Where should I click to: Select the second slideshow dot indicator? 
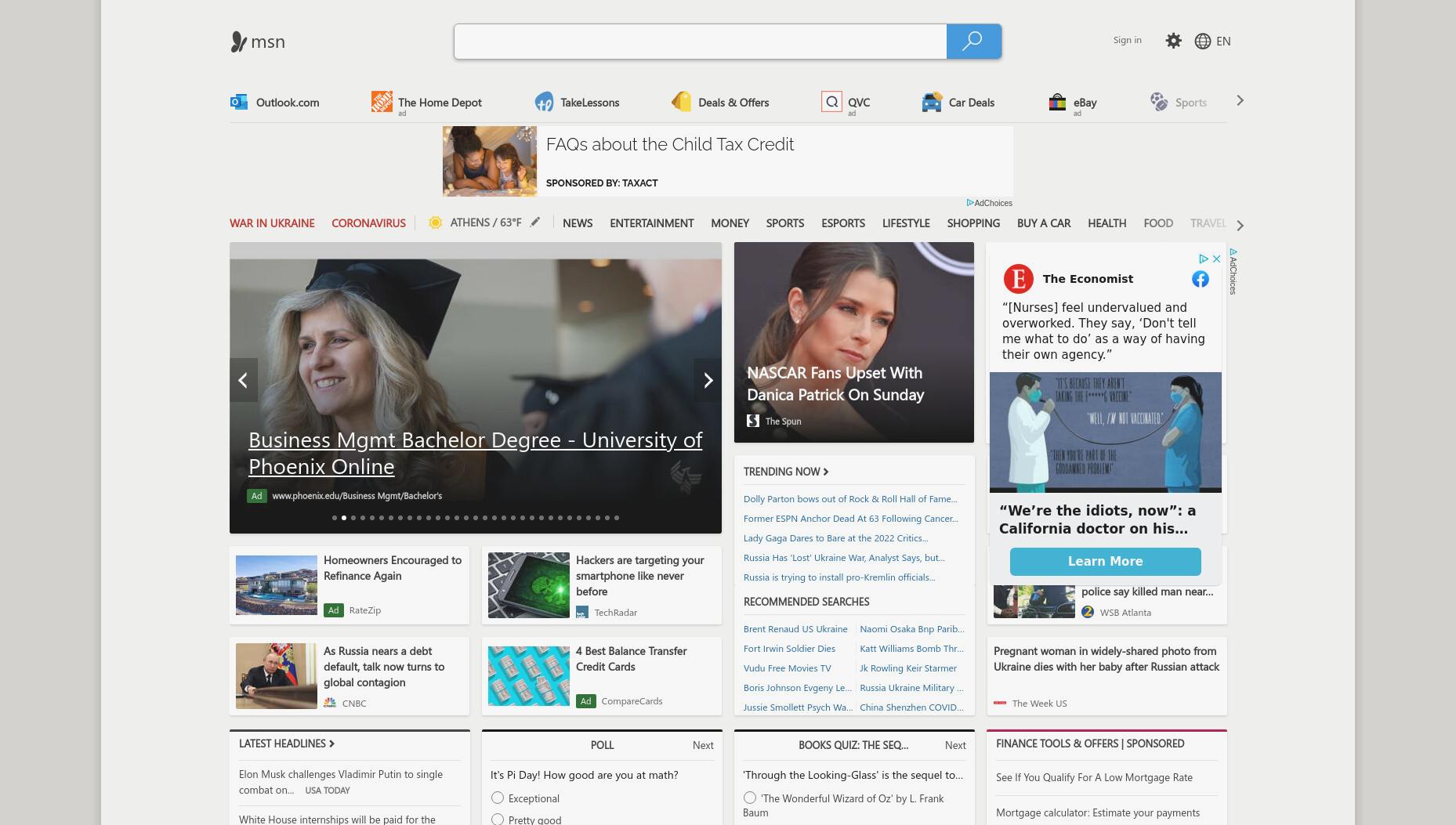(344, 518)
